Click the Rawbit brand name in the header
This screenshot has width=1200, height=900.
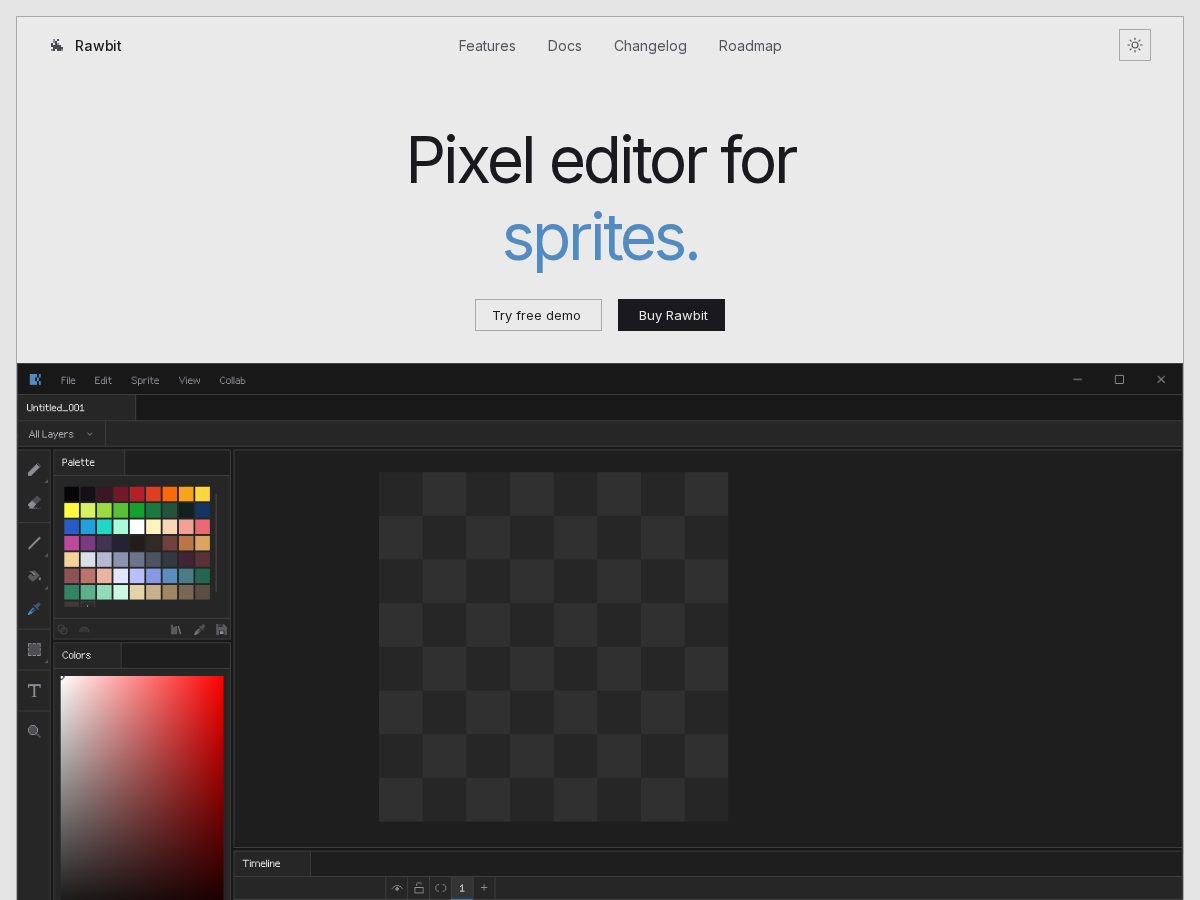click(98, 46)
